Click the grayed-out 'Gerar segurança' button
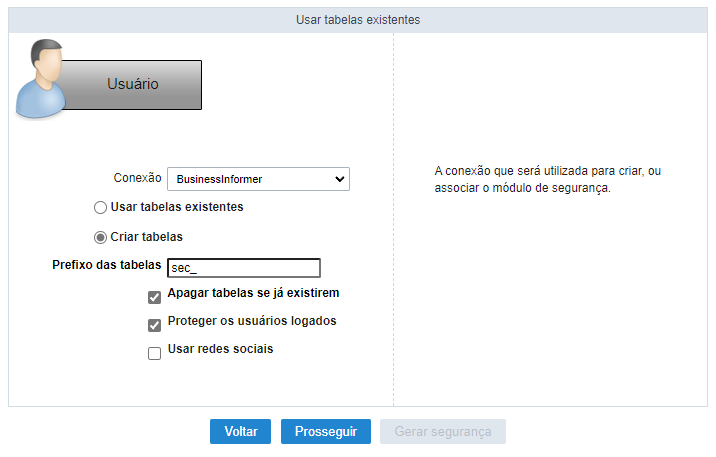The width and height of the screenshot is (716, 457). 443,431
